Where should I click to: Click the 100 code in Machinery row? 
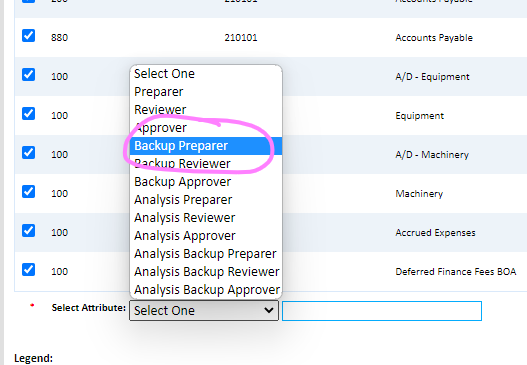(59, 193)
